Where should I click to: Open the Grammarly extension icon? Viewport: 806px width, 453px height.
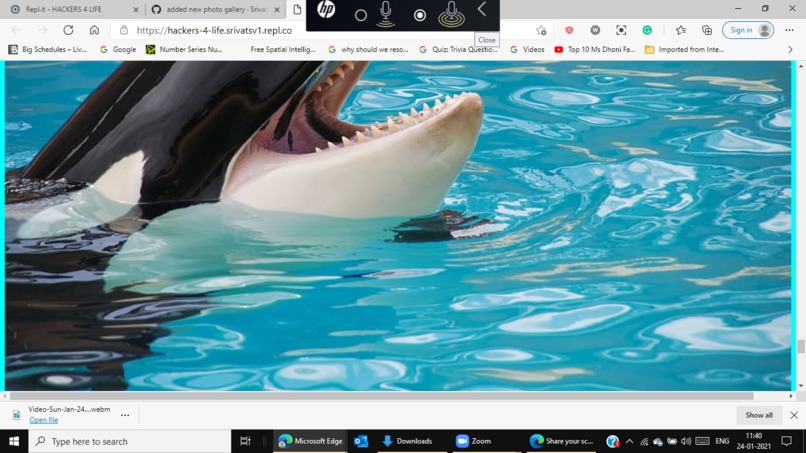pyautogui.click(x=647, y=30)
